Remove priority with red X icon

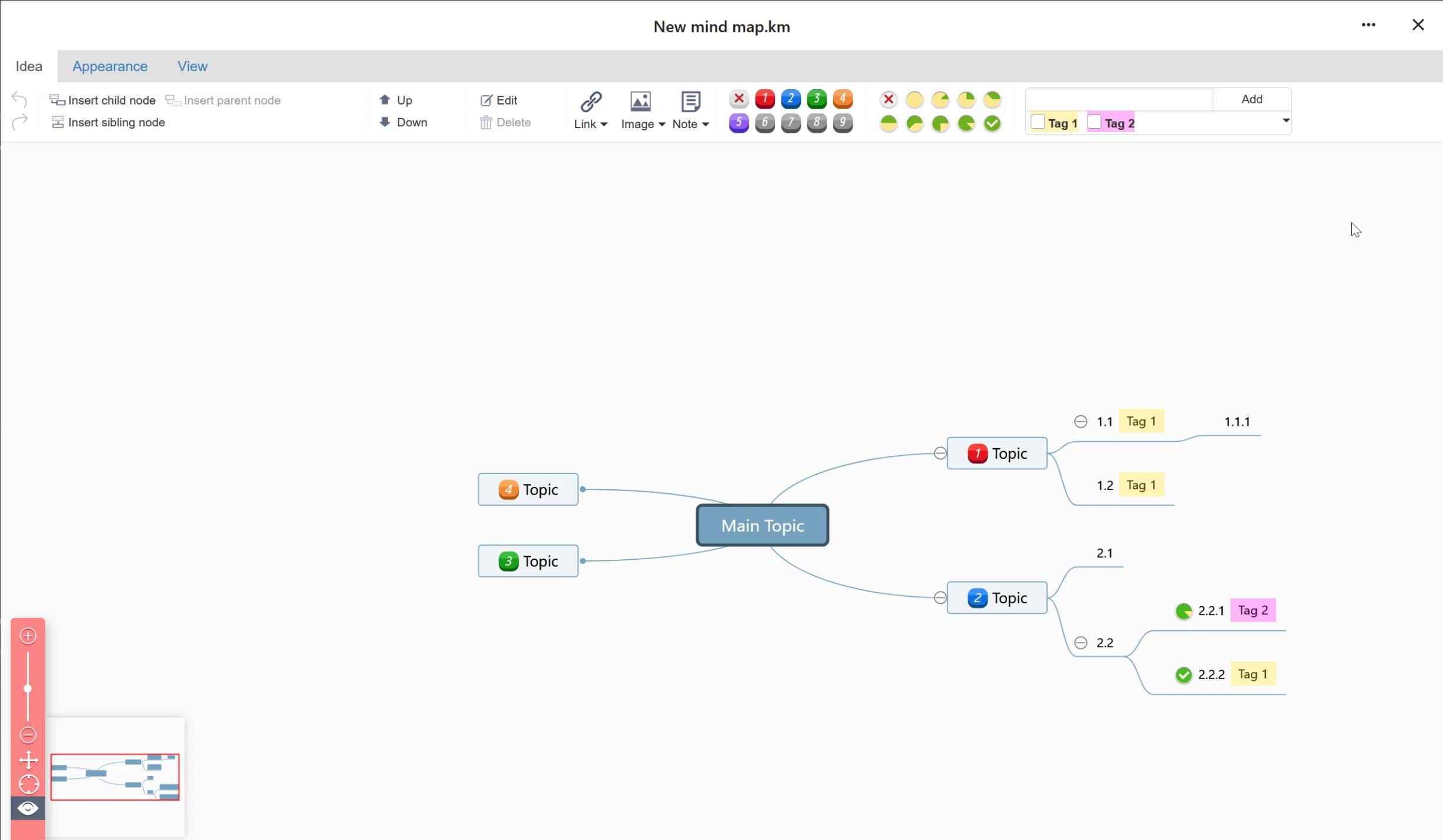point(739,99)
